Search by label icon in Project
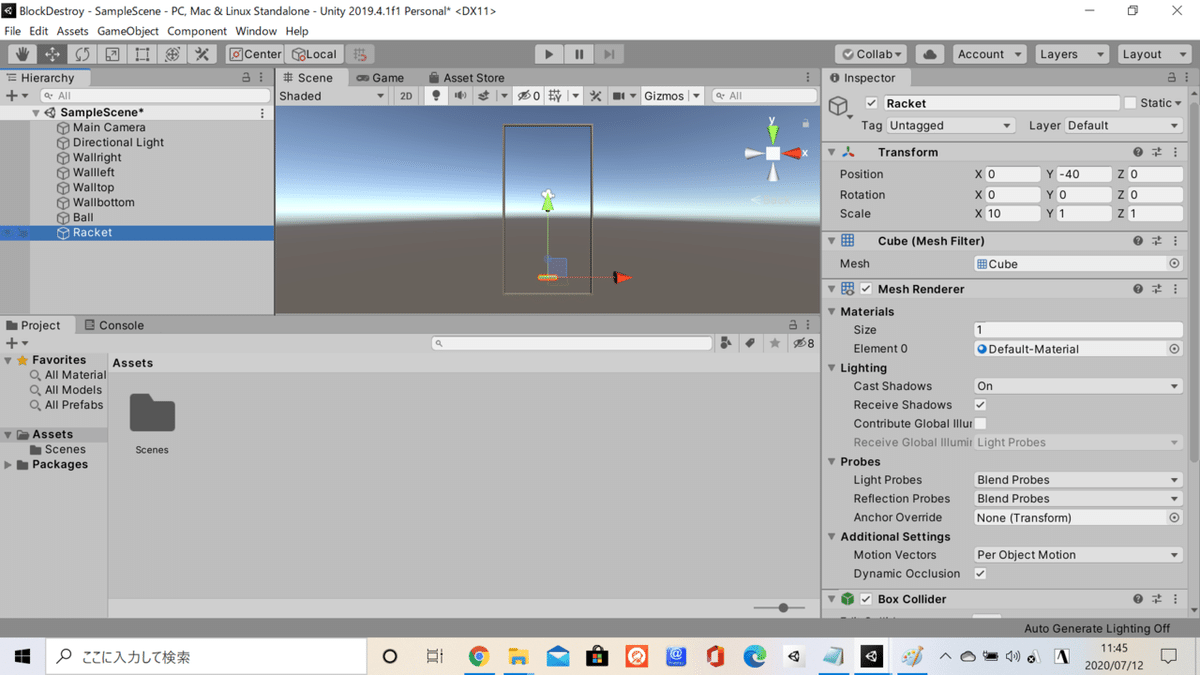 pos(750,343)
